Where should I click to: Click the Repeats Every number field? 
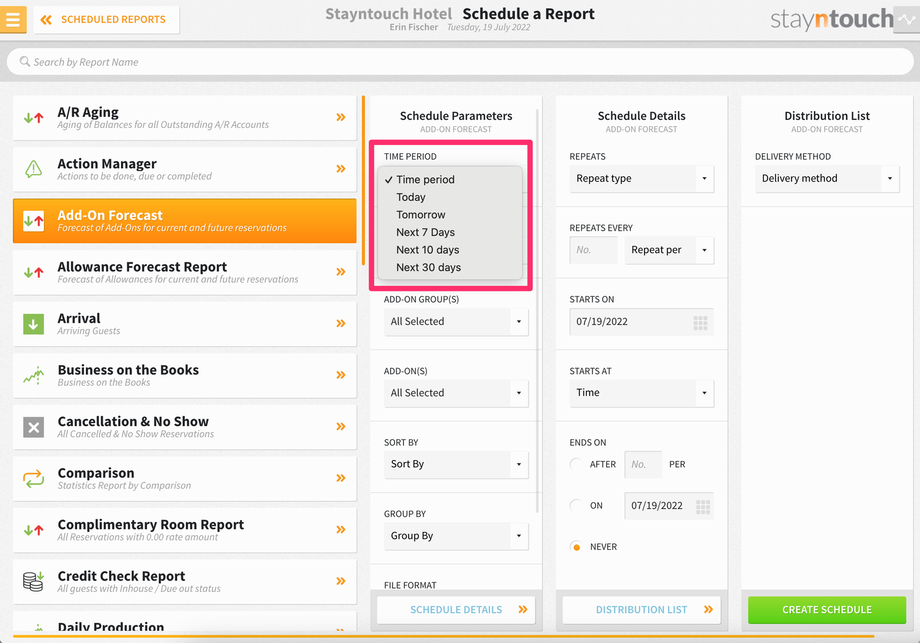pyautogui.click(x=593, y=250)
